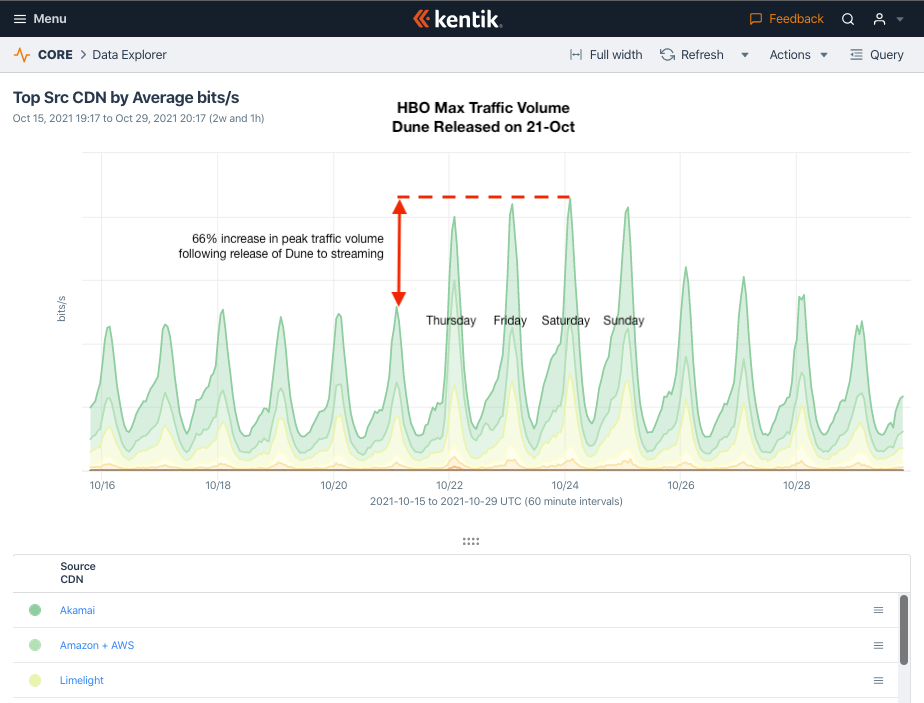The width and height of the screenshot is (924, 703).
Task: Click the Akamai green color swatch
Action: (x=35, y=610)
